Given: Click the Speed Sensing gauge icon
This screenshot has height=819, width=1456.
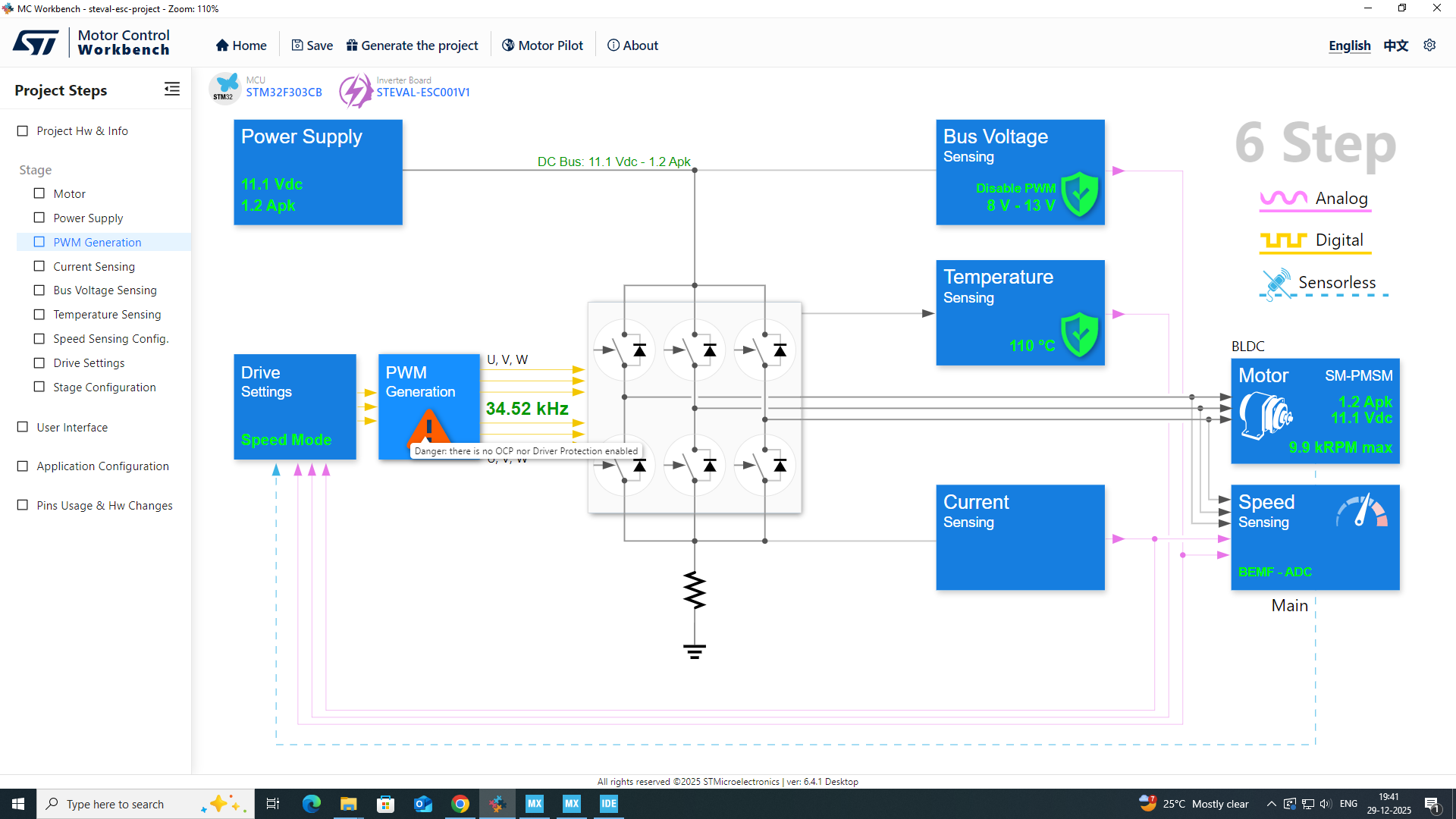Looking at the screenshot, I should click(1362, 510).
